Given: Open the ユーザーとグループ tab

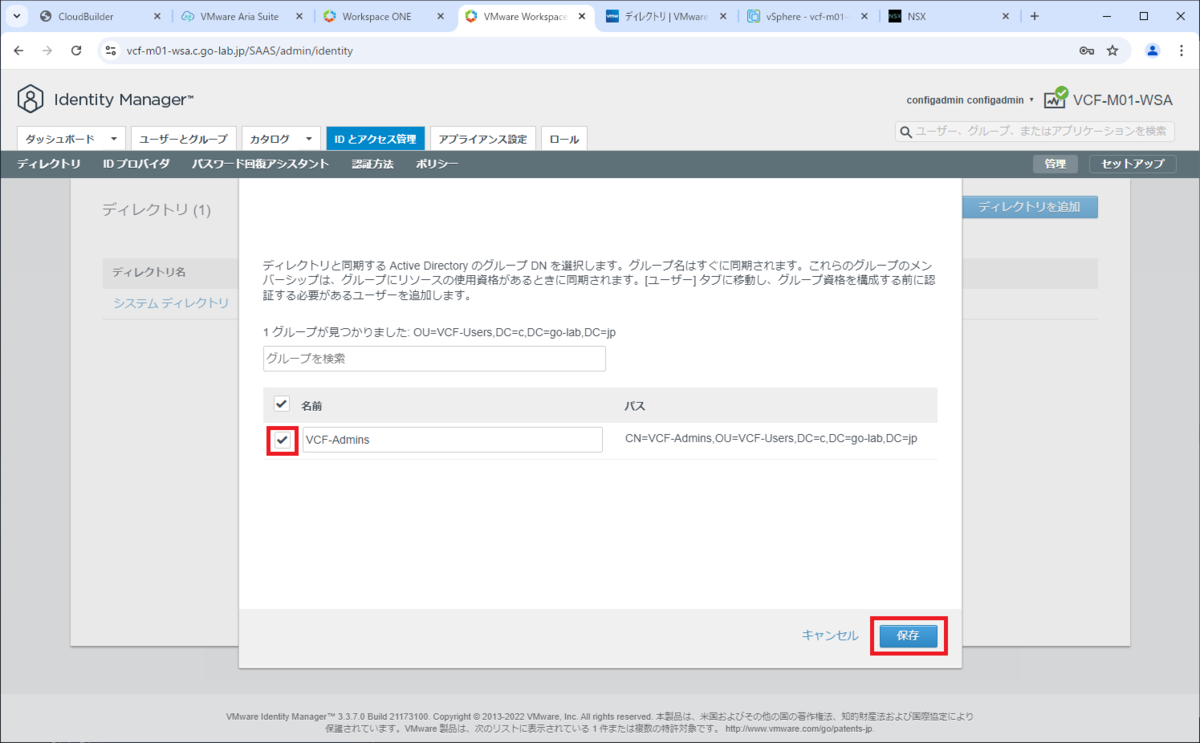Looking at the screenshot, I should (x=183, y=139).
